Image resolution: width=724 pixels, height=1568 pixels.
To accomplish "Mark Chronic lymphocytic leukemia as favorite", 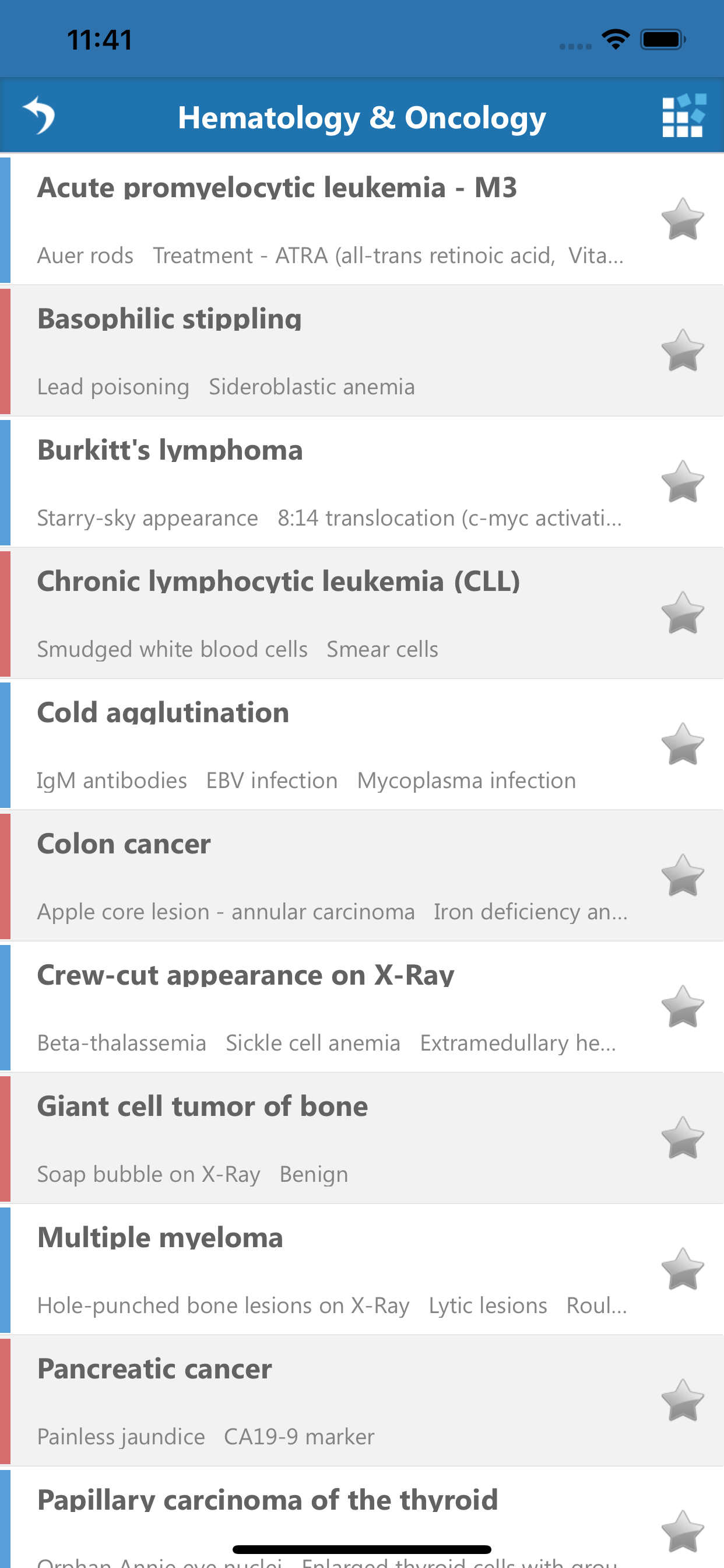I will click(x=682, y=614).
